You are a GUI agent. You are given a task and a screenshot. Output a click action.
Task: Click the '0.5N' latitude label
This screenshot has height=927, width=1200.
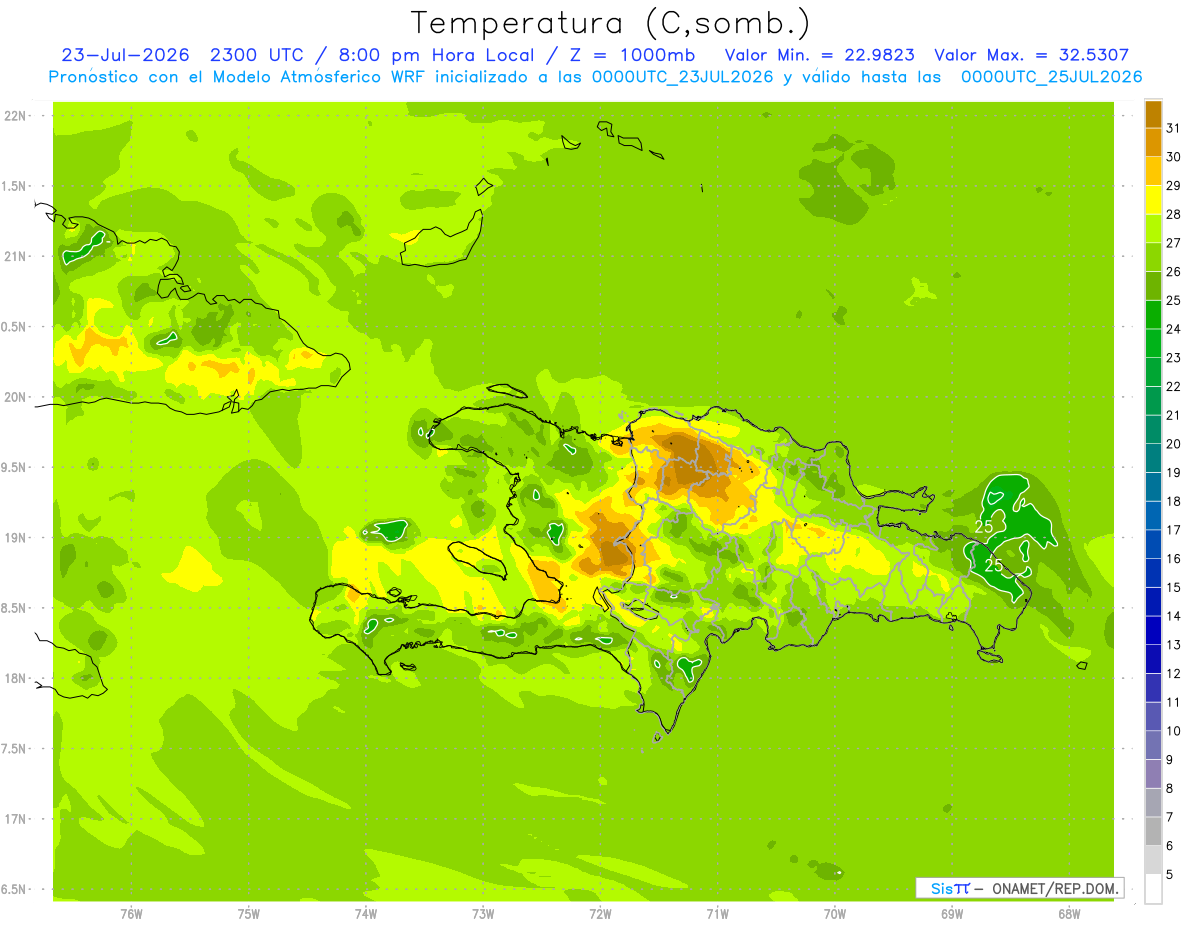[x=15, y=326]
